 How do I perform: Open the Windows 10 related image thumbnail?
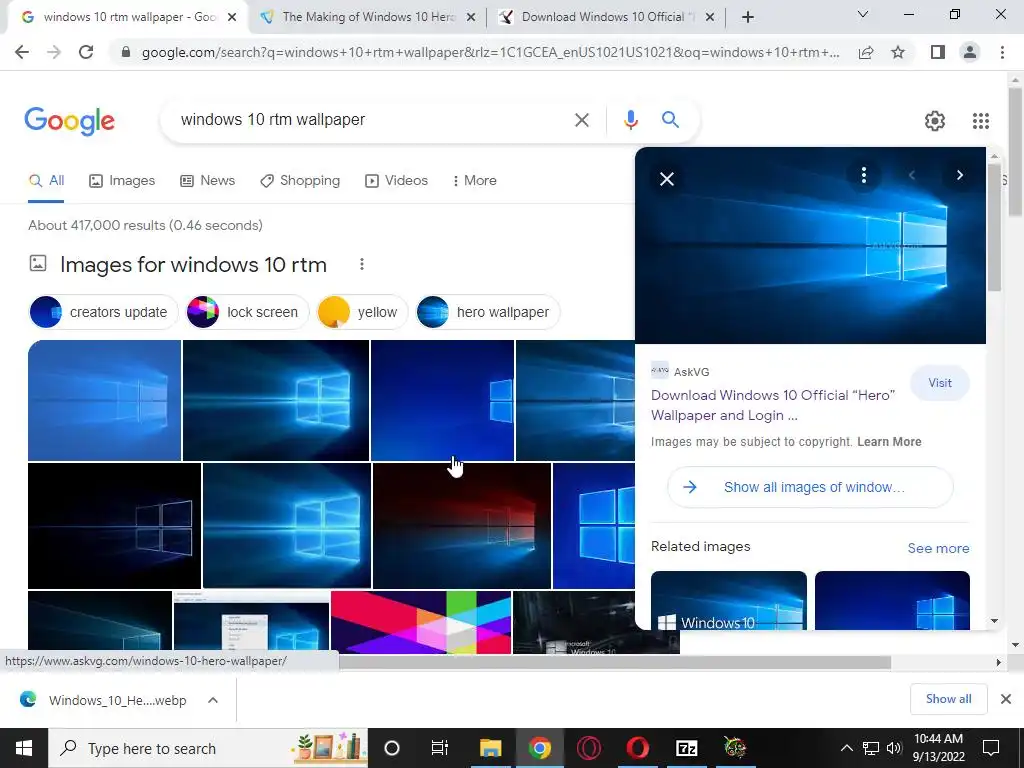pyautogui.click(x=729, y=601)
